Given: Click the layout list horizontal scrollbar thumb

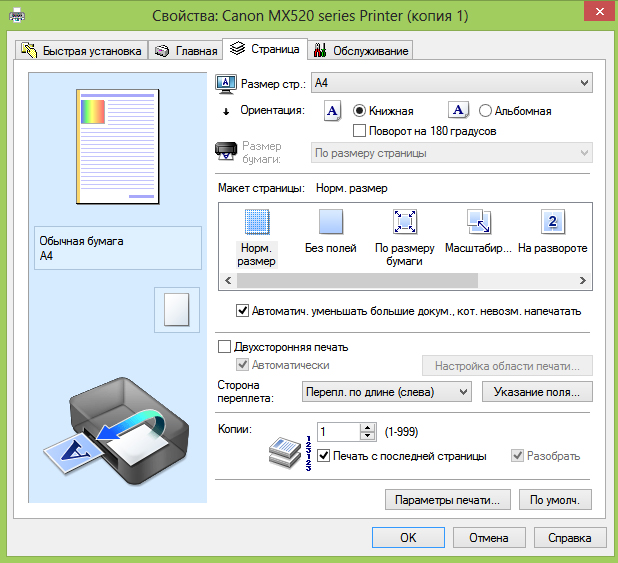Looking at the screenshot, I should [x=357, y=280].
